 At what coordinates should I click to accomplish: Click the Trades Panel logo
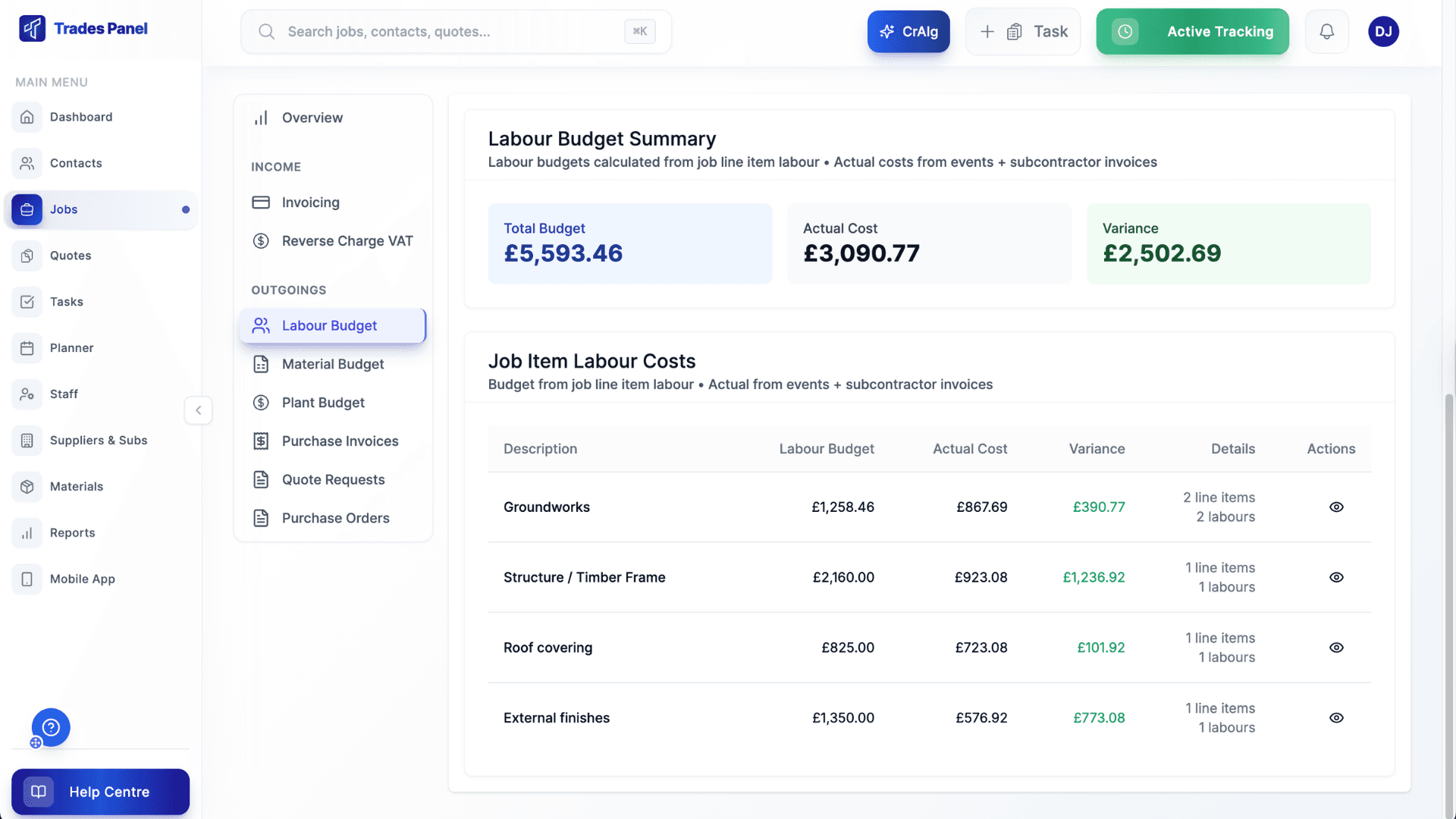(83, 28)
